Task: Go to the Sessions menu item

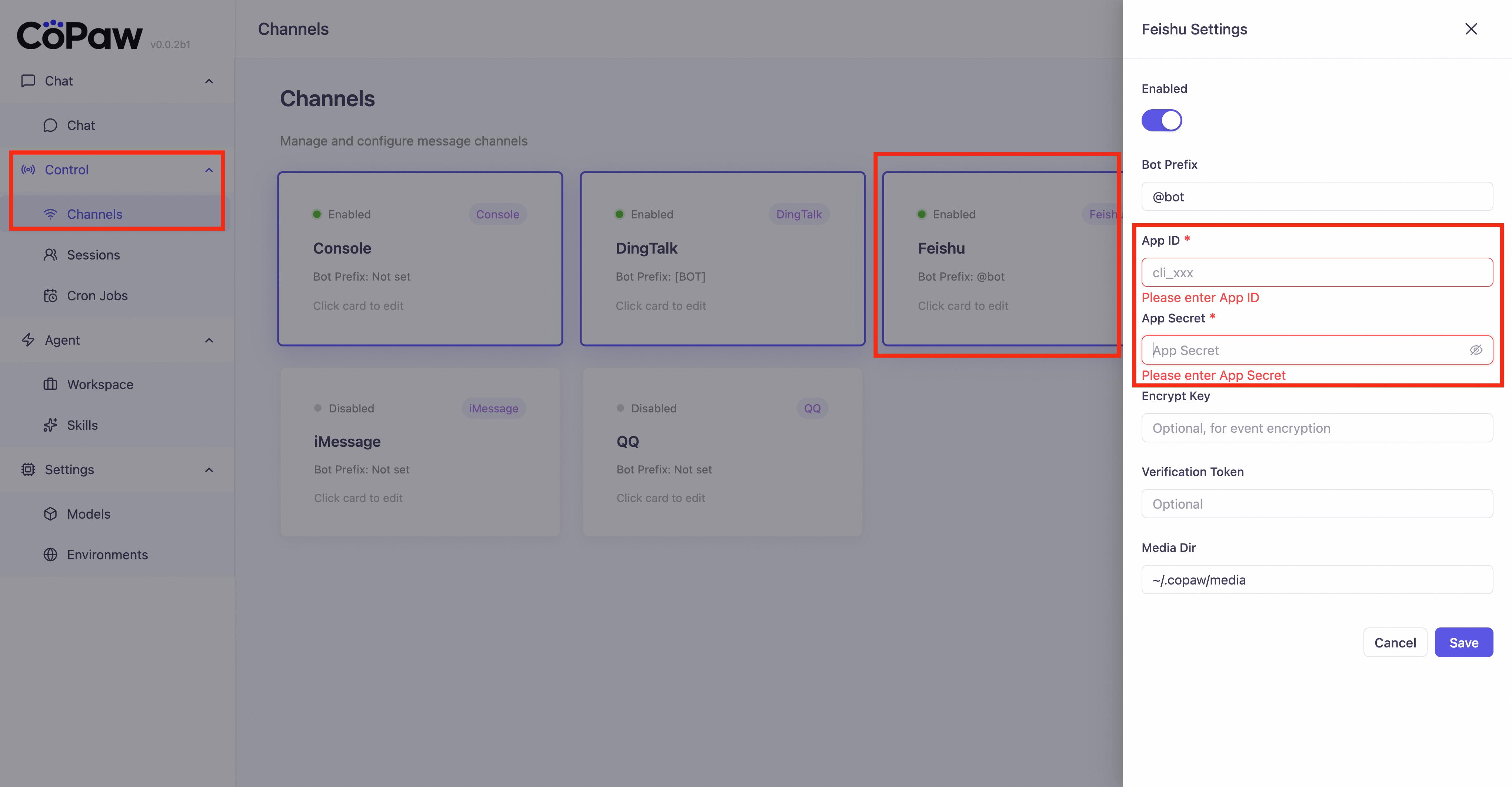Action: [x=93, y=255]
